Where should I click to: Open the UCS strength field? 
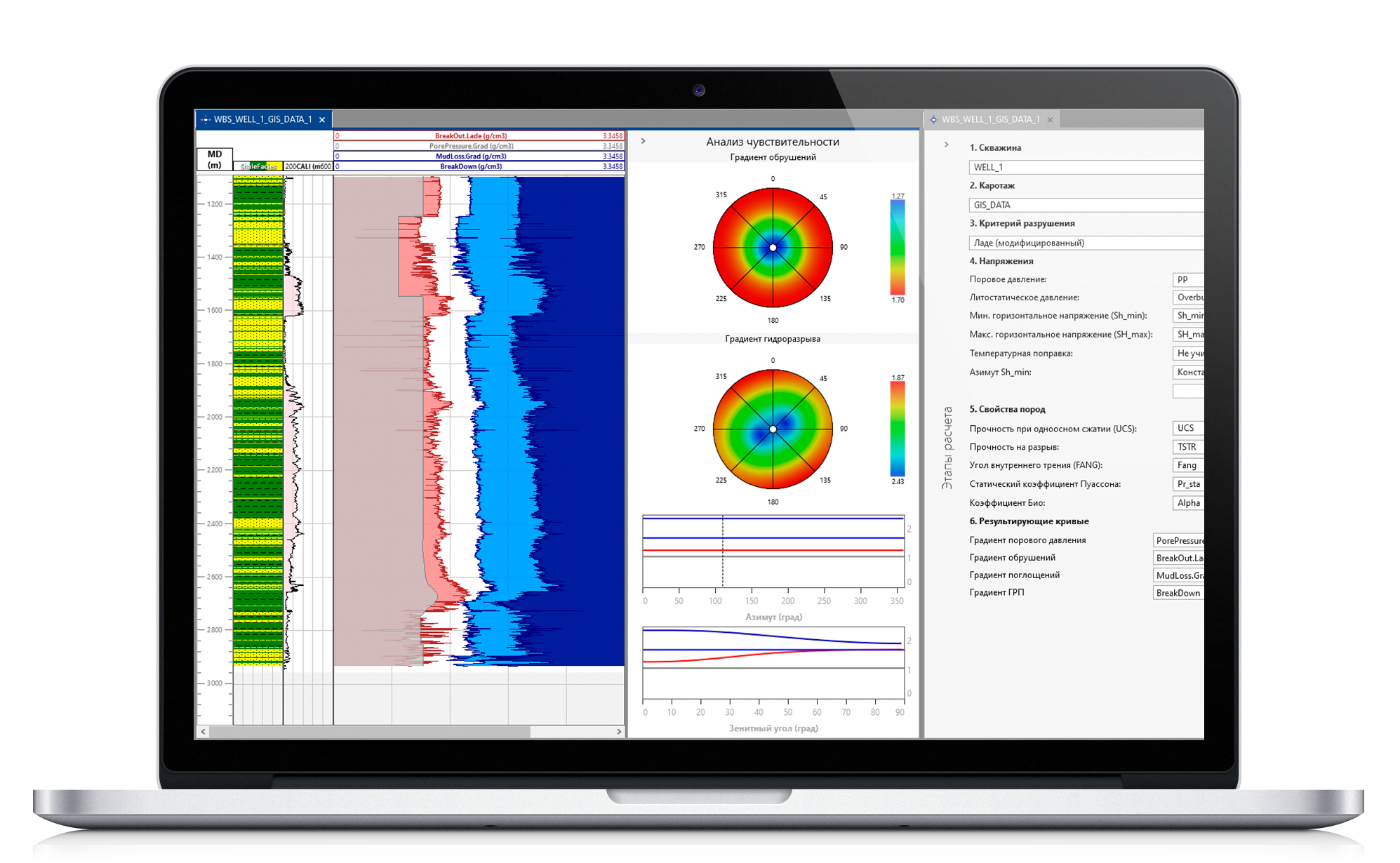[1188, 428]
